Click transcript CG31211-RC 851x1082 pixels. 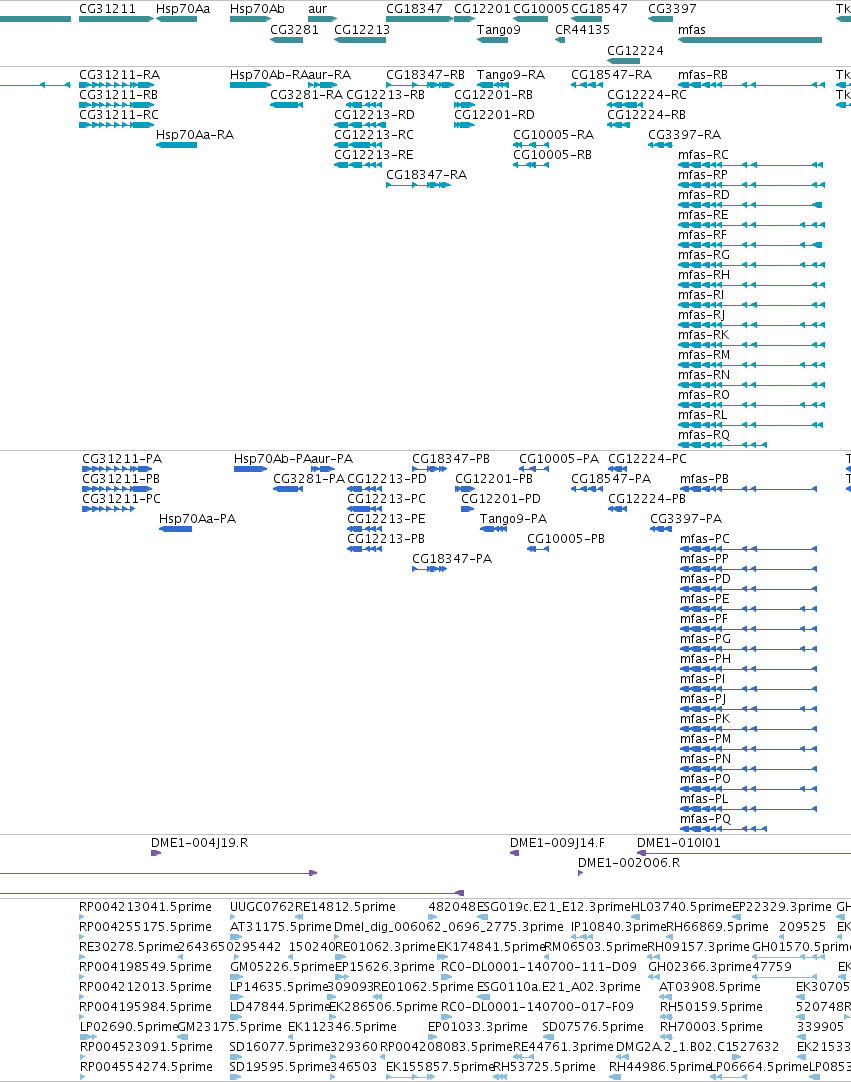[116, 125]
